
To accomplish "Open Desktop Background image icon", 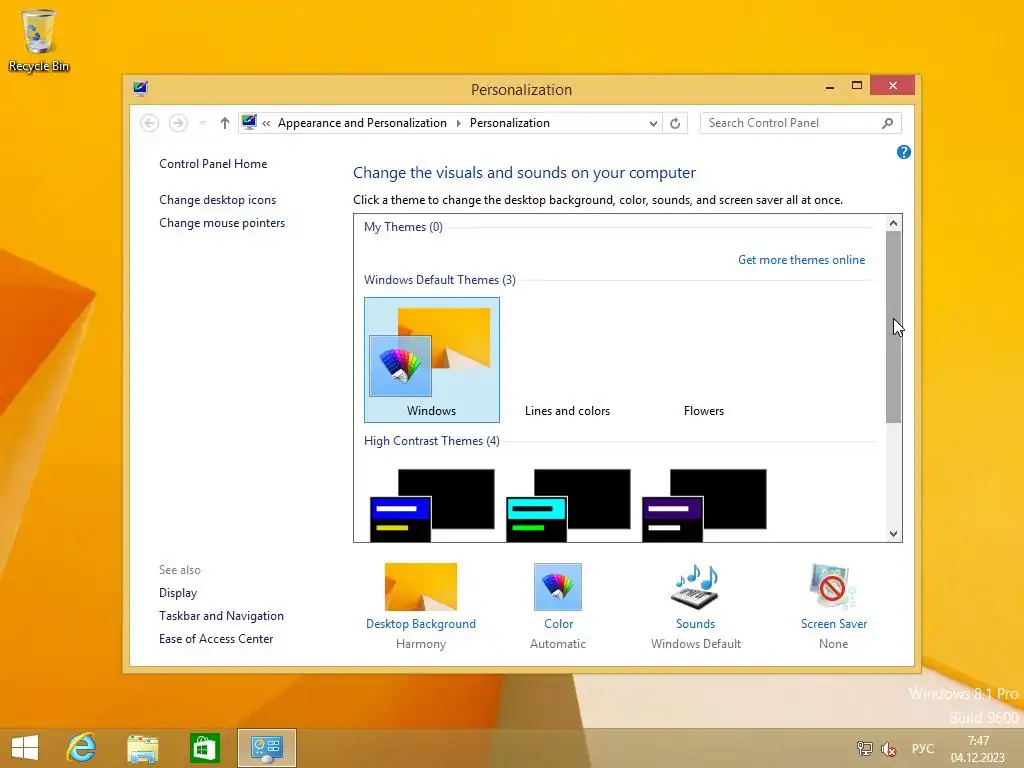I will coord(421,586).
